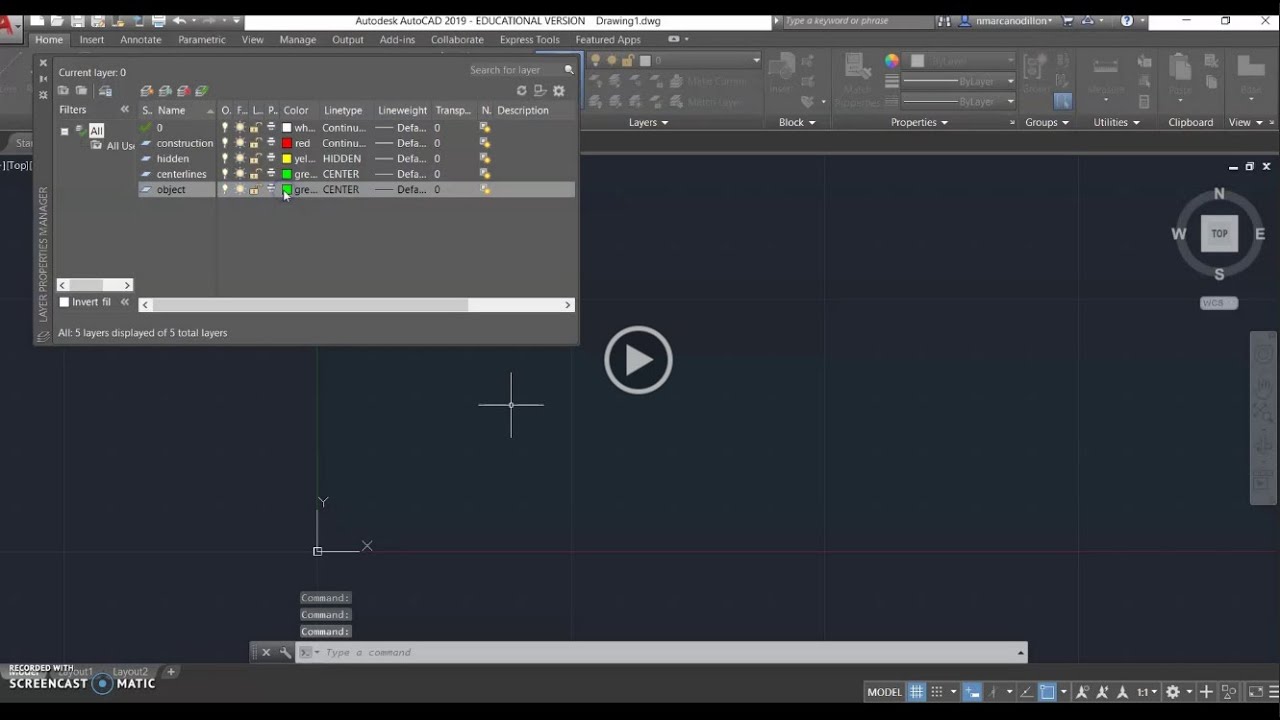
Task: Click the Refresh layer list icon
Action: click(521, 91)
